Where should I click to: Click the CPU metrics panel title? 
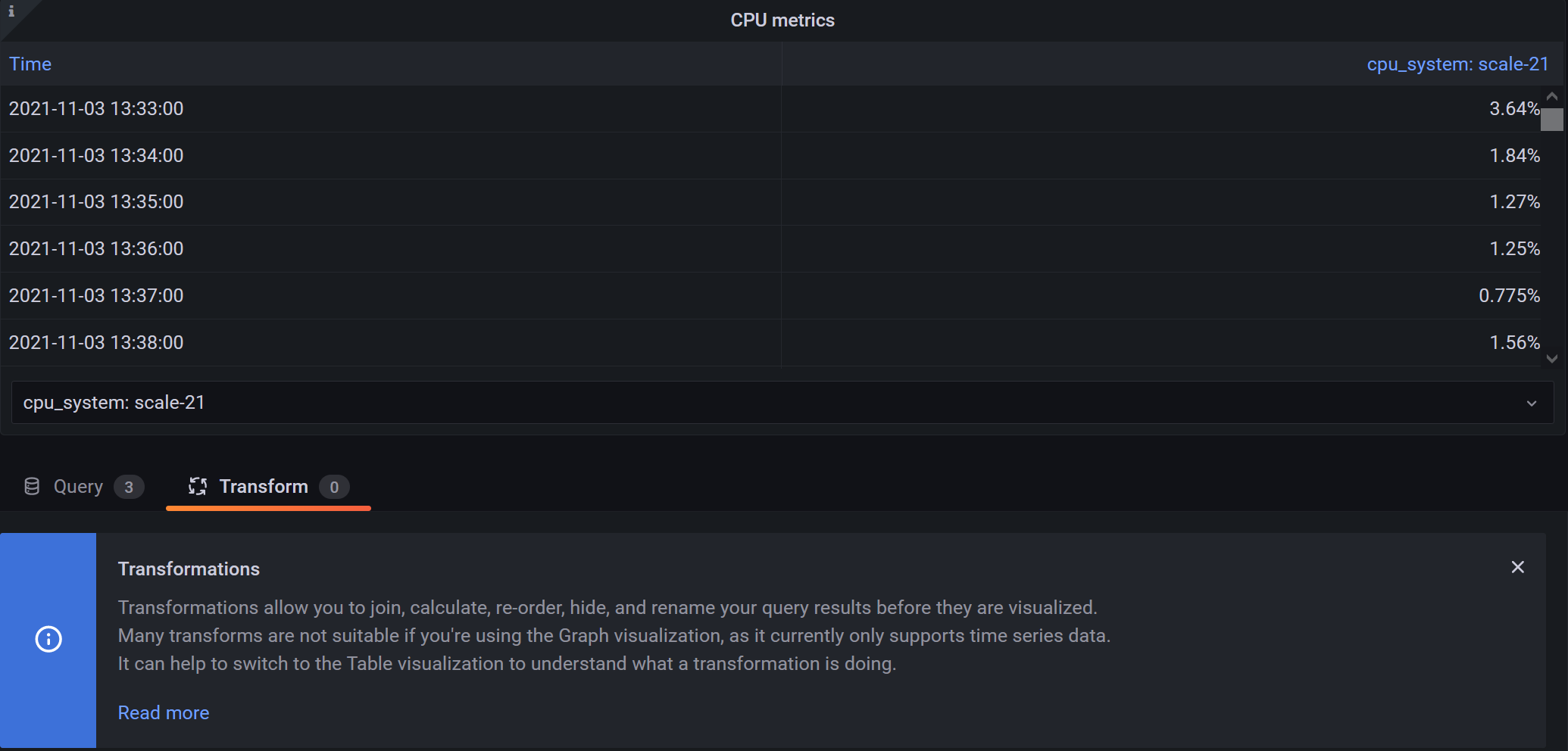click(x=782, y=20)
